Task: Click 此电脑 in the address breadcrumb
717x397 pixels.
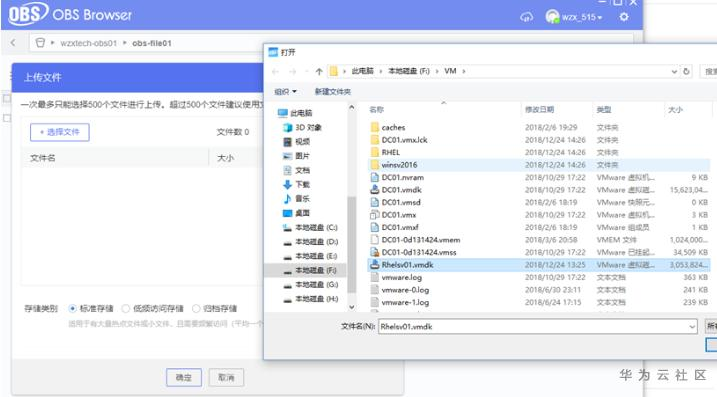Action: pyautogui.click(x=363, y=71)
